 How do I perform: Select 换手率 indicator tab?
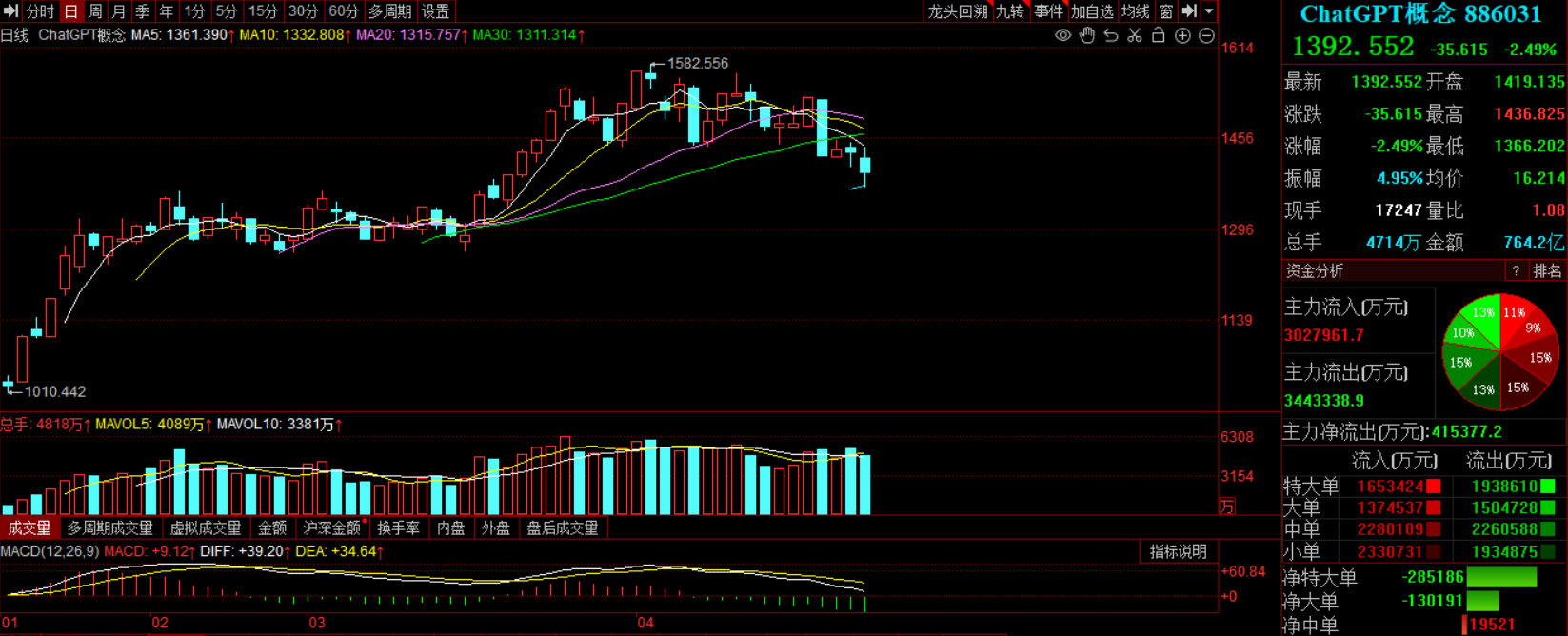[398, 527]
